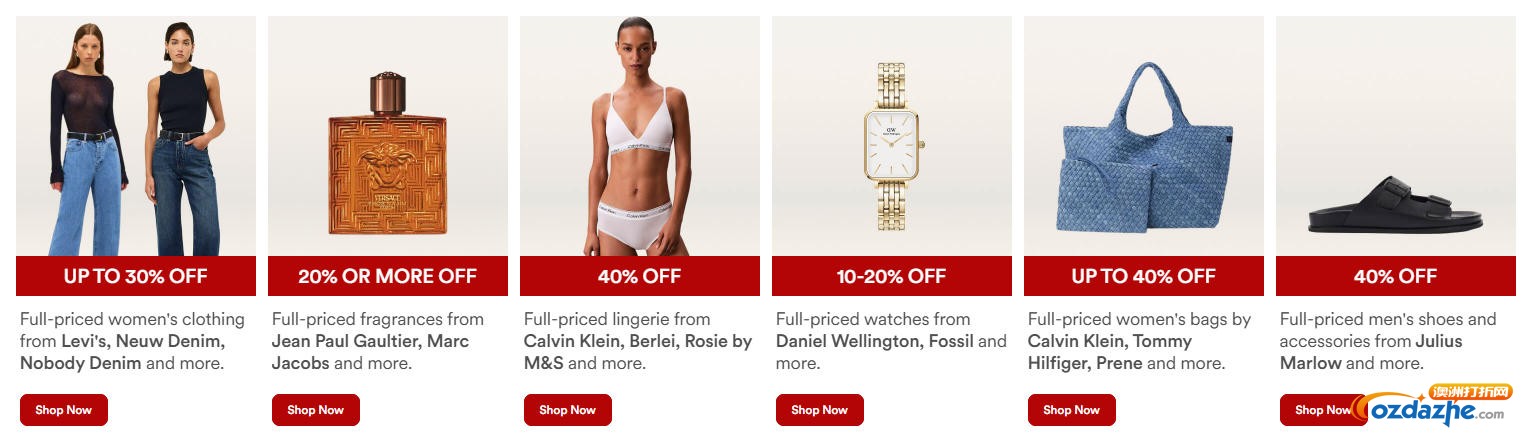Select the 10-20% OFF watches banner
1535x439 pixels.
click(892, 276)
